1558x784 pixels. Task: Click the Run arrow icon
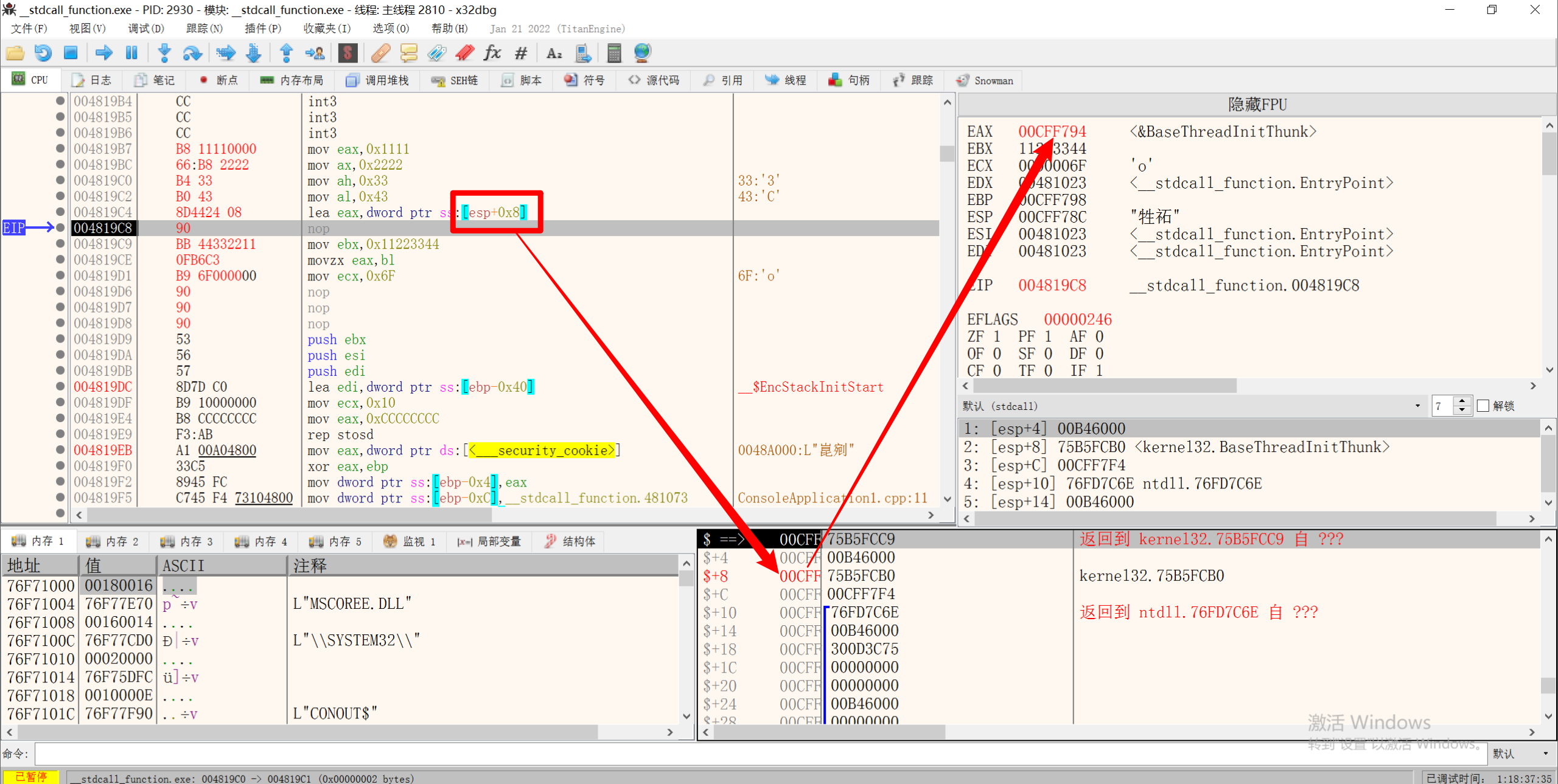coord(104,54)
